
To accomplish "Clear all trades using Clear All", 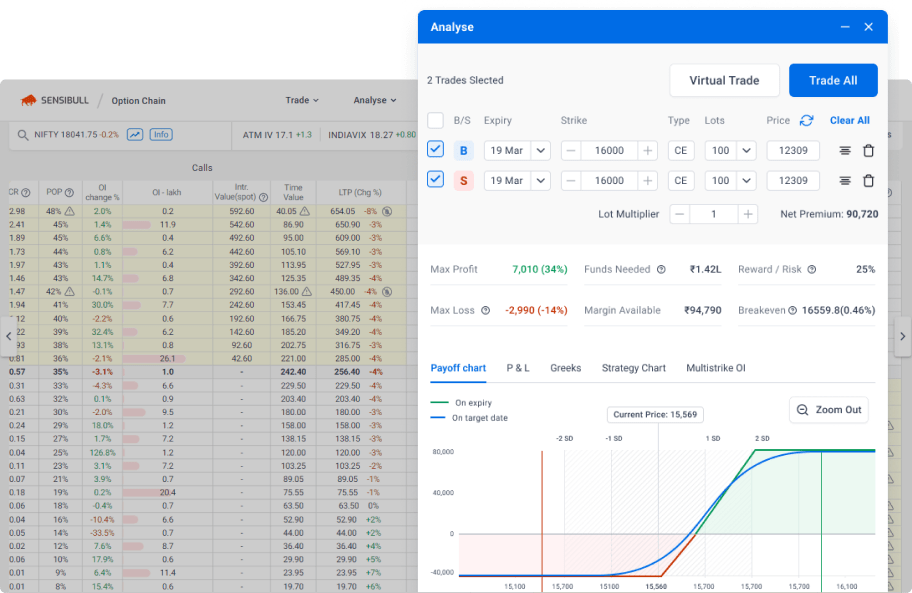I will coord(849,120).
